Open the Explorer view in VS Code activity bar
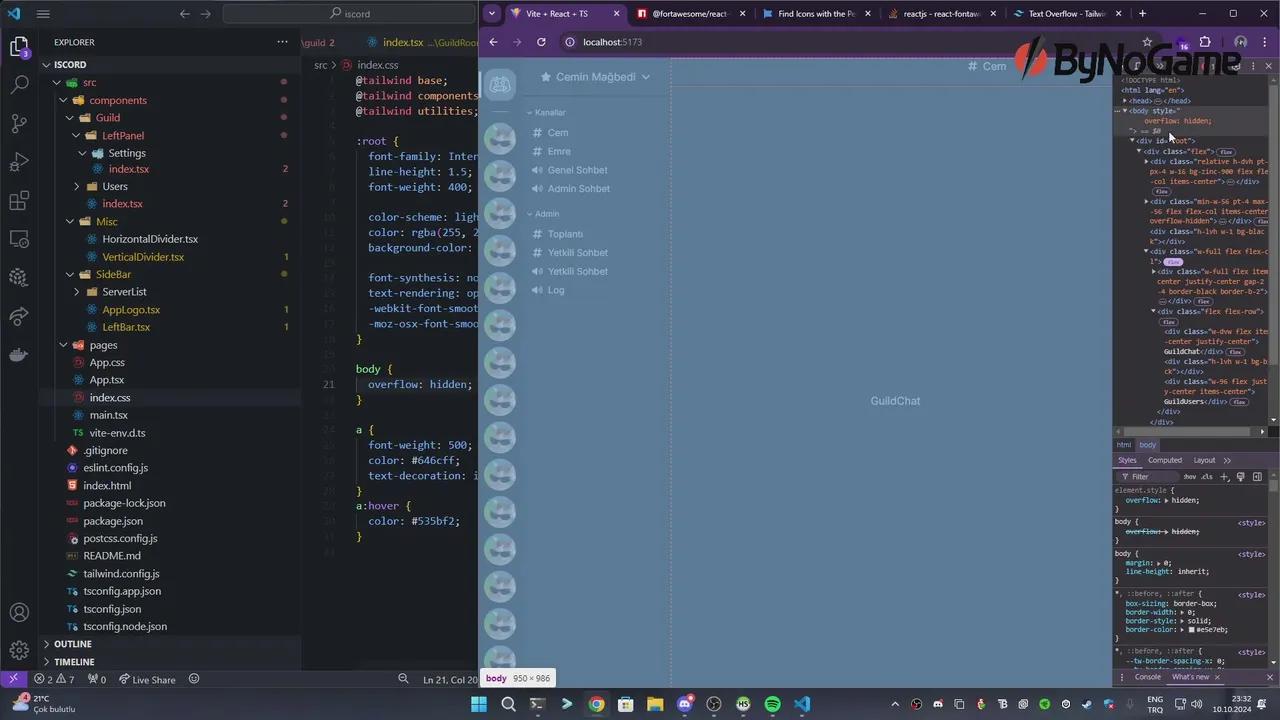This screenshot has width=1280, height=720. click(x=19, y=47)
